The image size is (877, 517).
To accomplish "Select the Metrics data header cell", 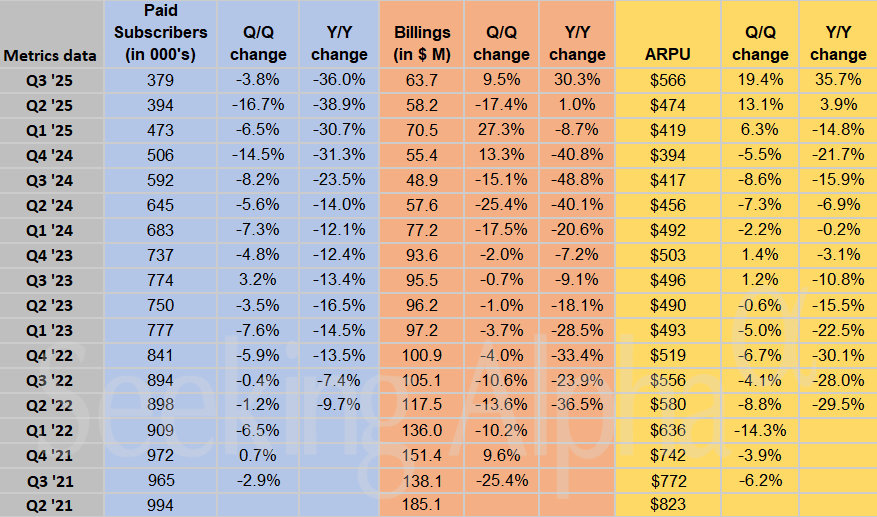I will pos(50,54).
